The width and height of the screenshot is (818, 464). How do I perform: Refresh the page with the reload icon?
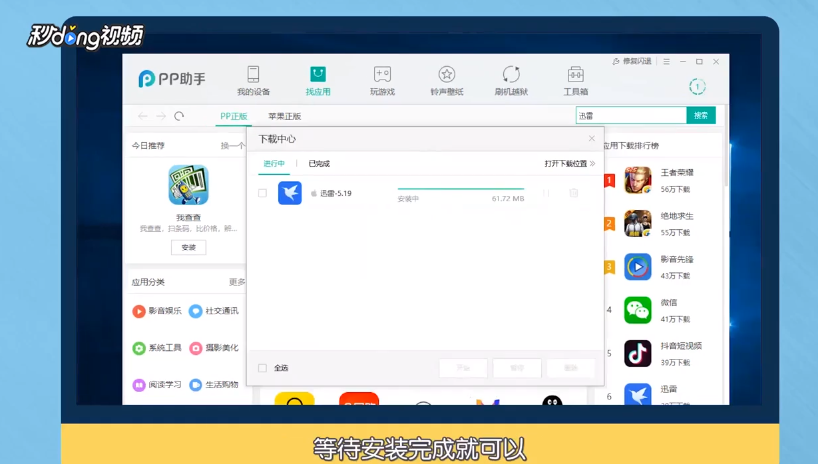(x=179, y=116)
